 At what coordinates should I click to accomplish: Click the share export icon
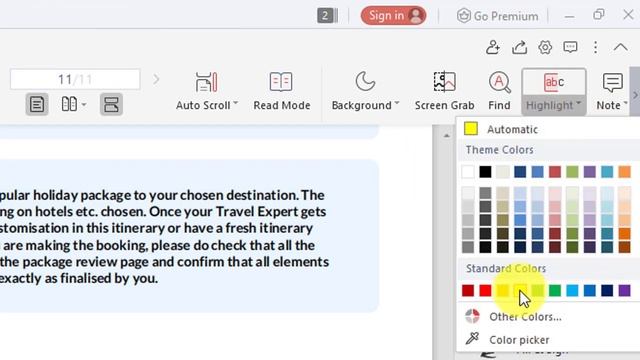pyautogui.click(x=519, y=47)
